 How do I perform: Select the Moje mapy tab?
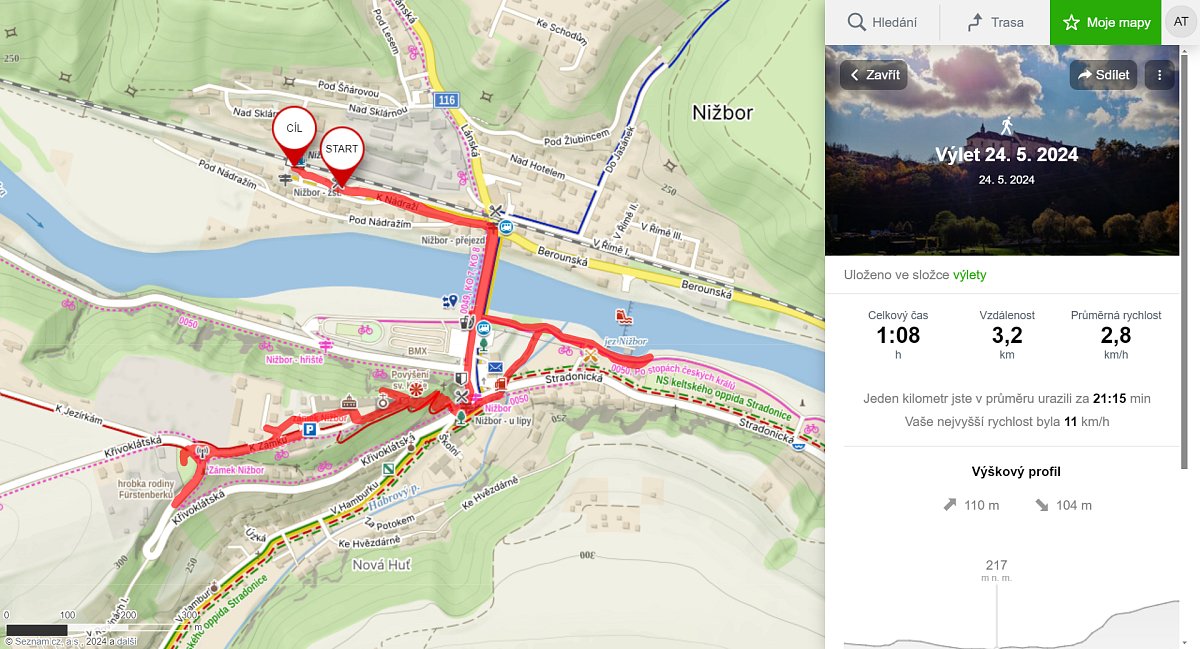pos(1106,22)
